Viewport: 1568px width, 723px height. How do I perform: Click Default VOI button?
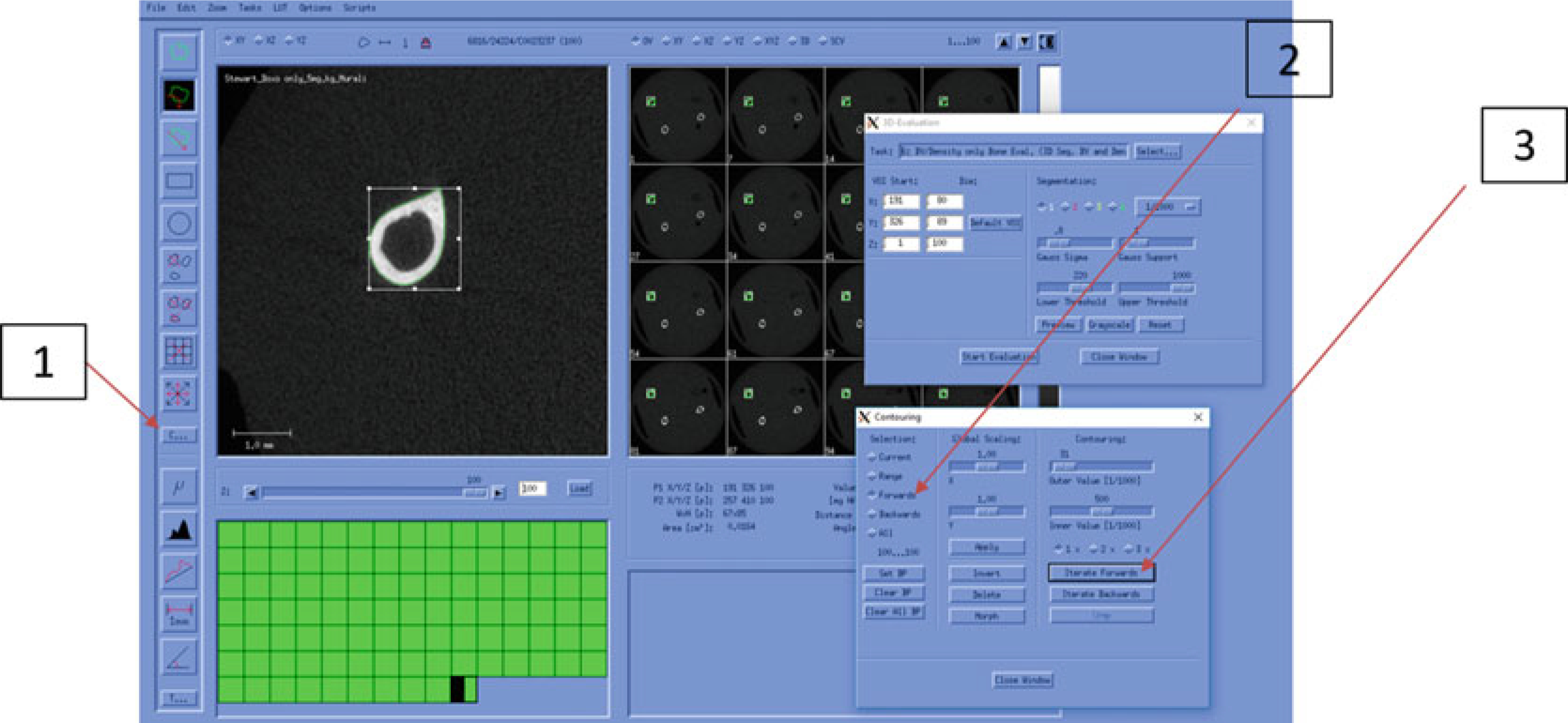tap(995, 223)
